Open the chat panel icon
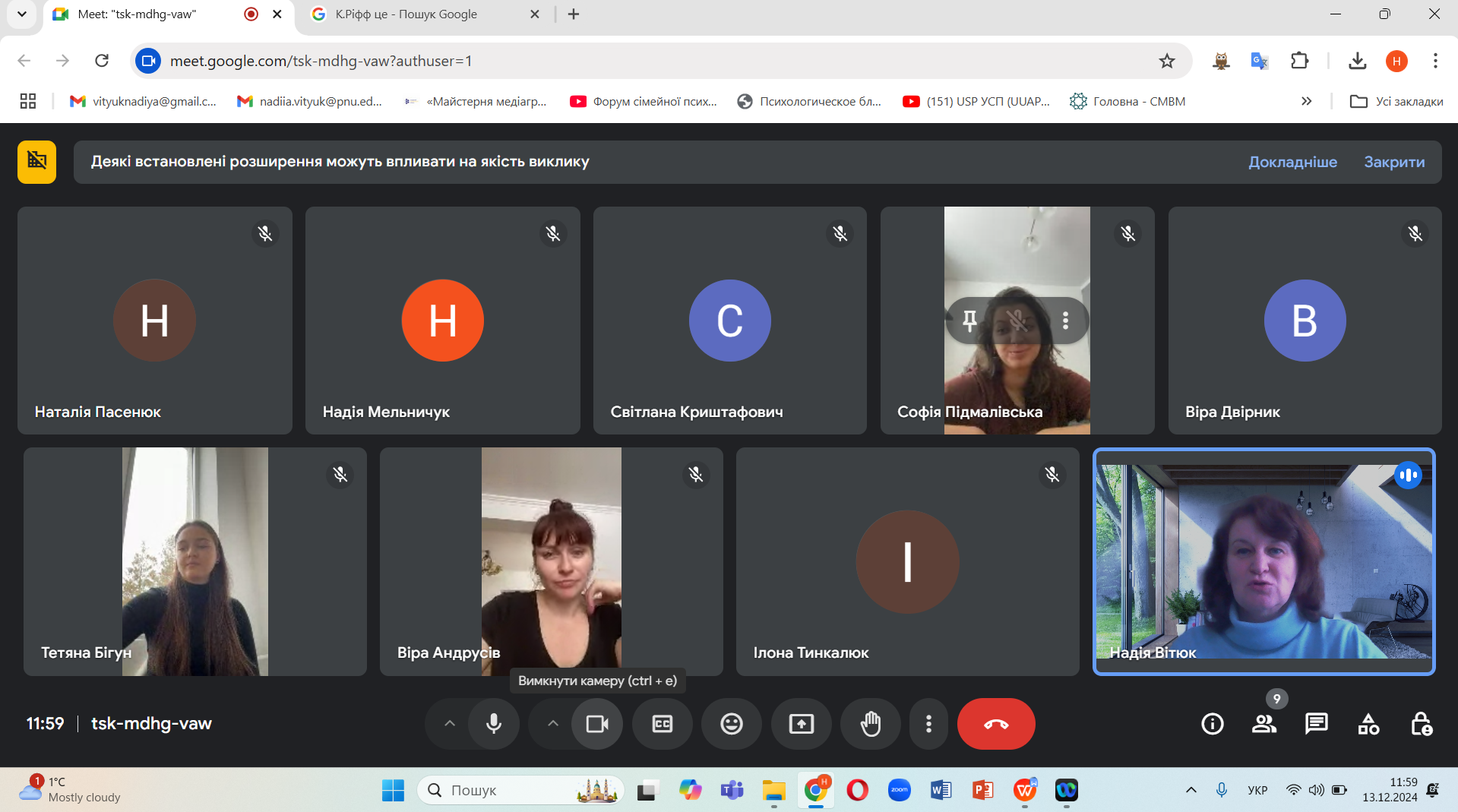This screenshot has height=812, width=1458. [x=1316, y=724]
